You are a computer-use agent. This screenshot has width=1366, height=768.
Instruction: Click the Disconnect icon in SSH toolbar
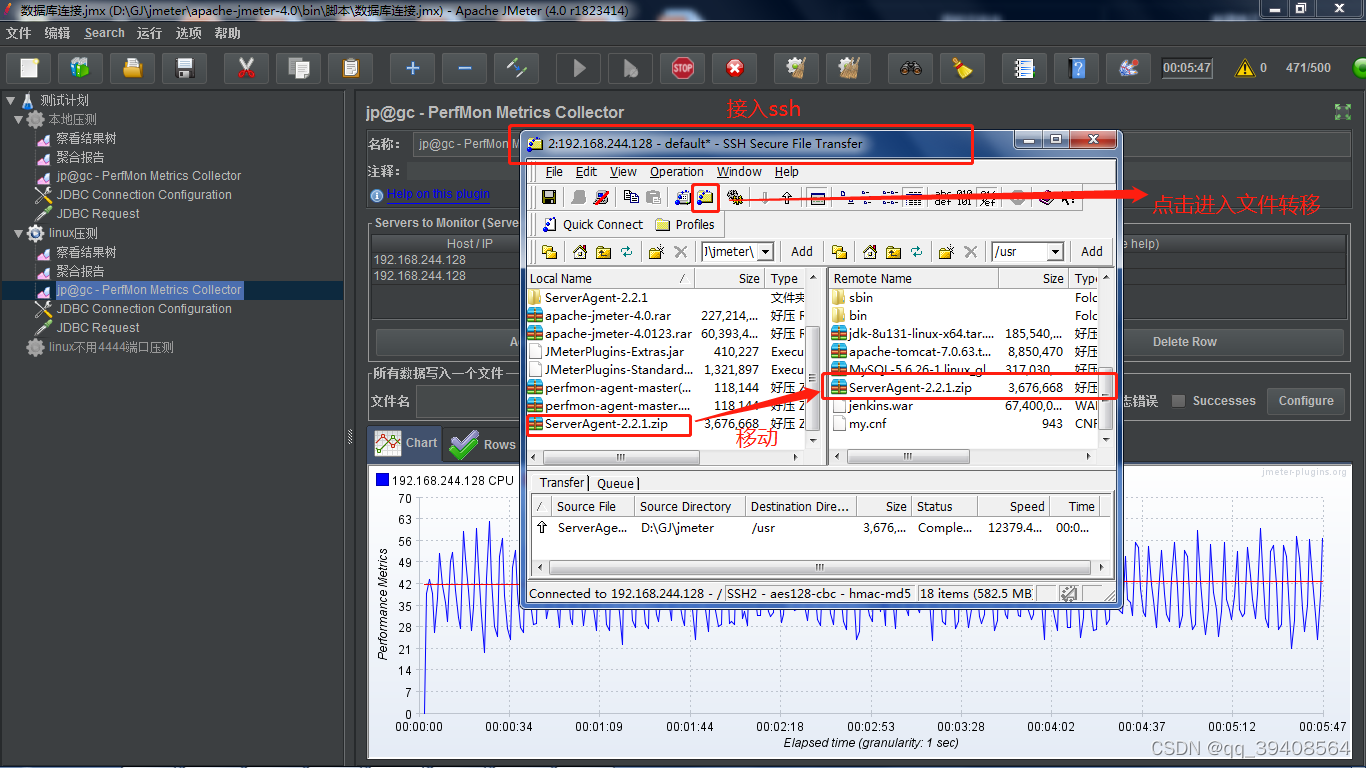click(x=602, y=197)
